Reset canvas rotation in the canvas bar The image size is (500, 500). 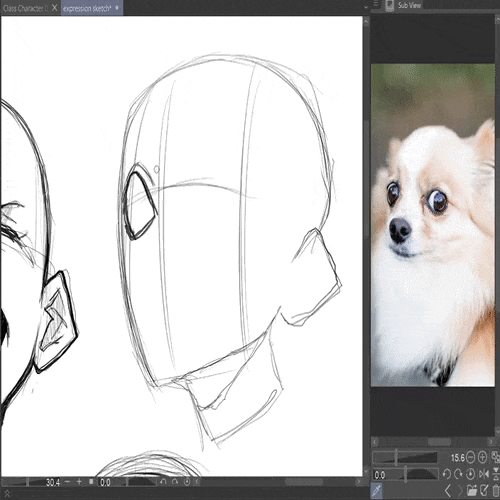(x=187, y=482)
